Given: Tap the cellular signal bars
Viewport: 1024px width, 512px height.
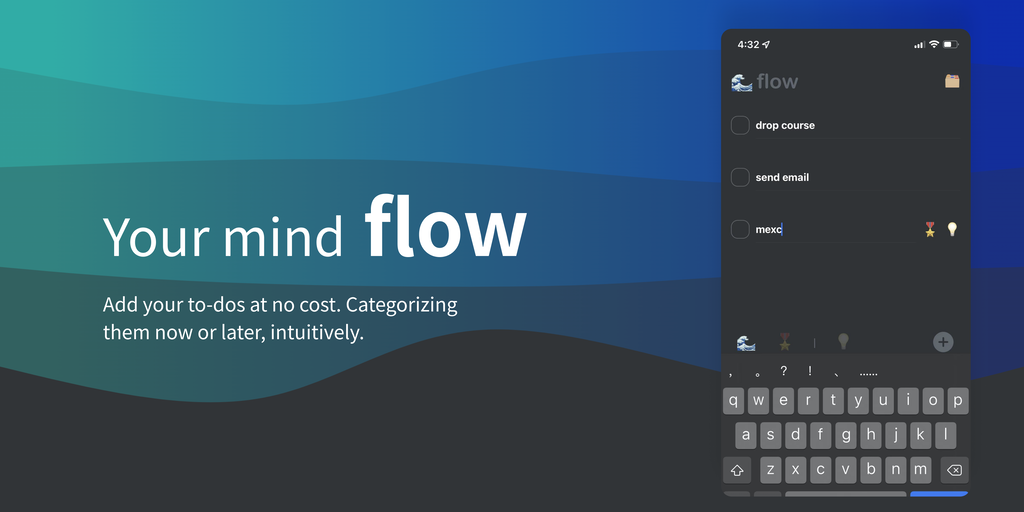Looking at the screenshot, I should click(x=920, y=44).
